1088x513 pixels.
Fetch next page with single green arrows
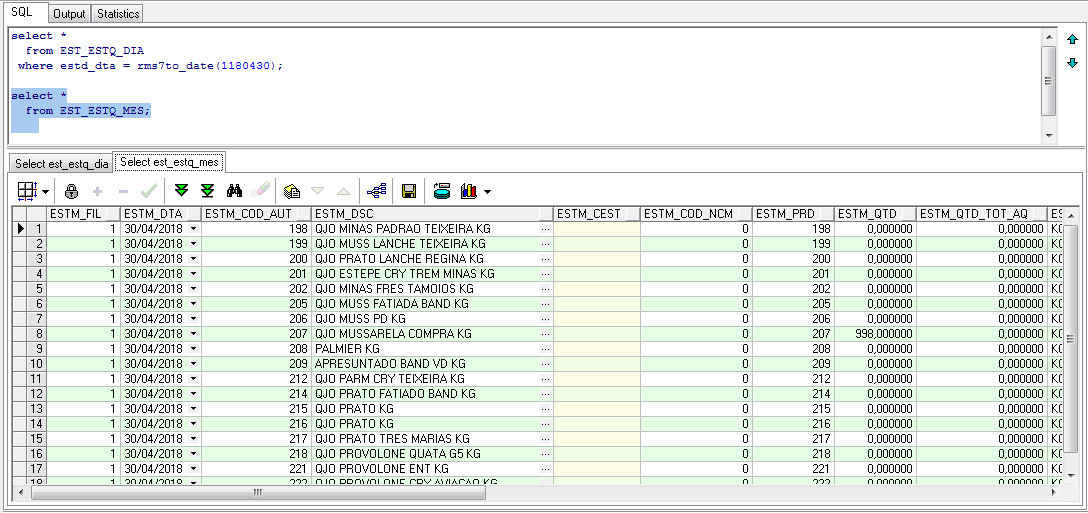pyautogui.click(x=182, y=190)
